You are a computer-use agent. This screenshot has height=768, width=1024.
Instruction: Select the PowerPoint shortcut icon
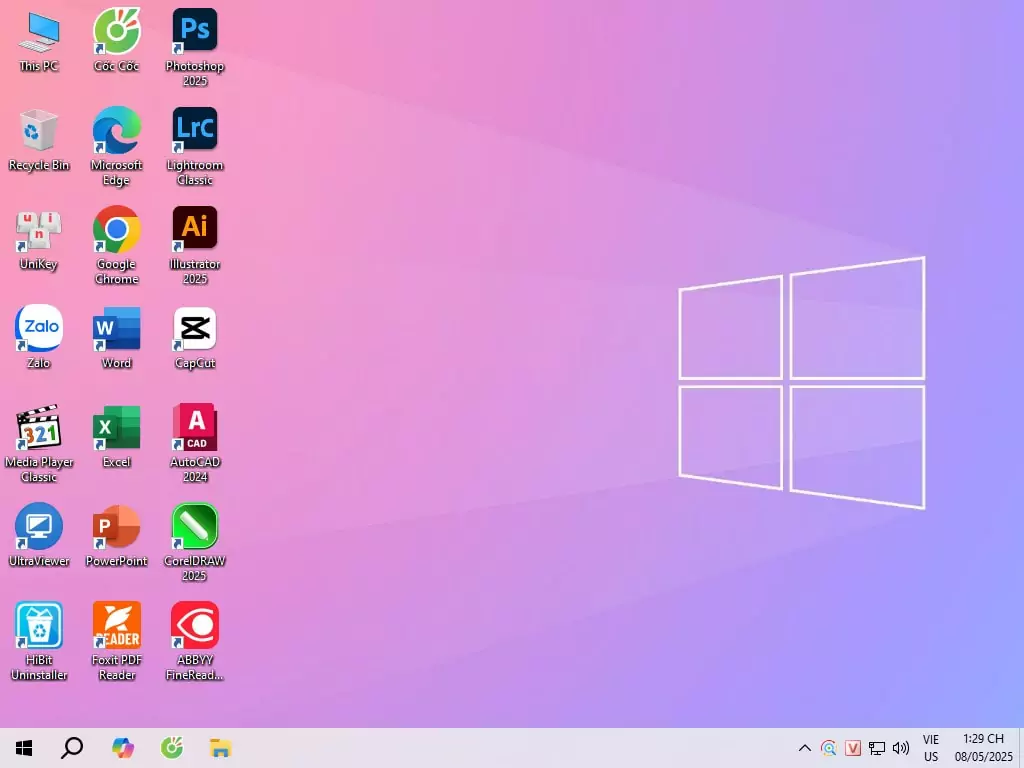click(116, 536)
